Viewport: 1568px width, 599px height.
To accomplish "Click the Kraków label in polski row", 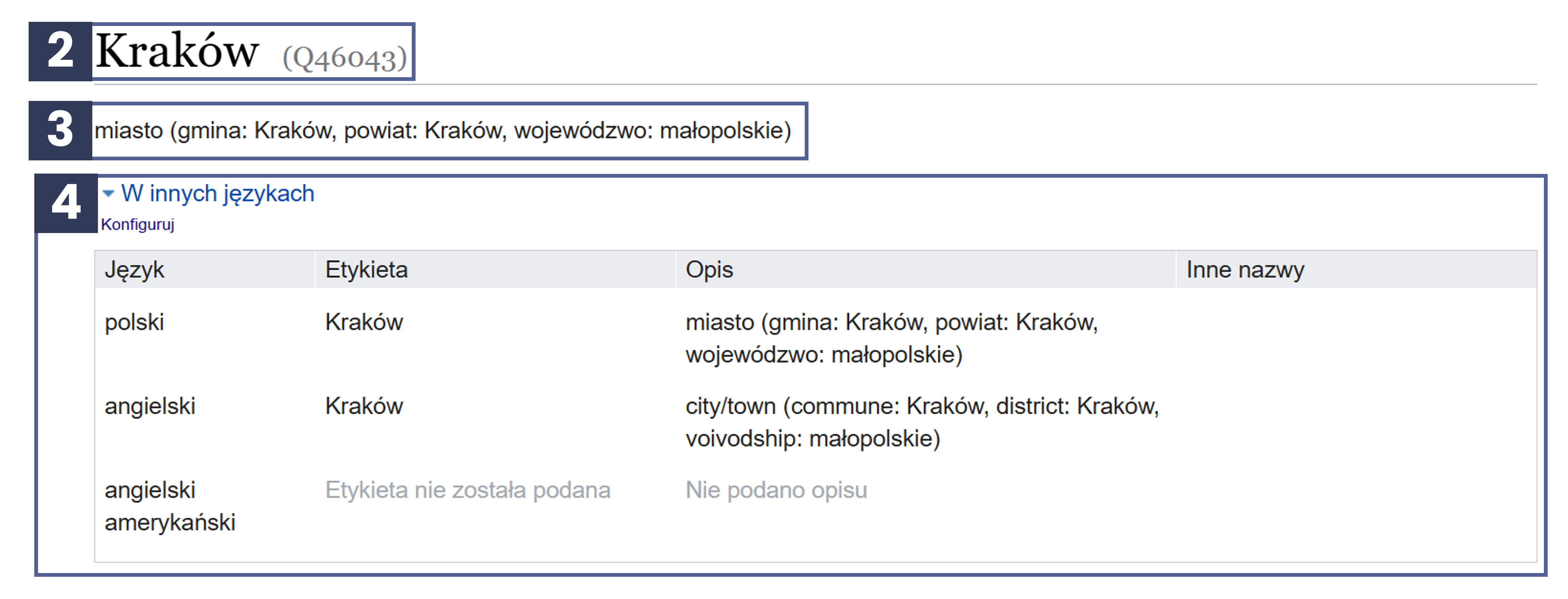I will (x=364, y=322).
